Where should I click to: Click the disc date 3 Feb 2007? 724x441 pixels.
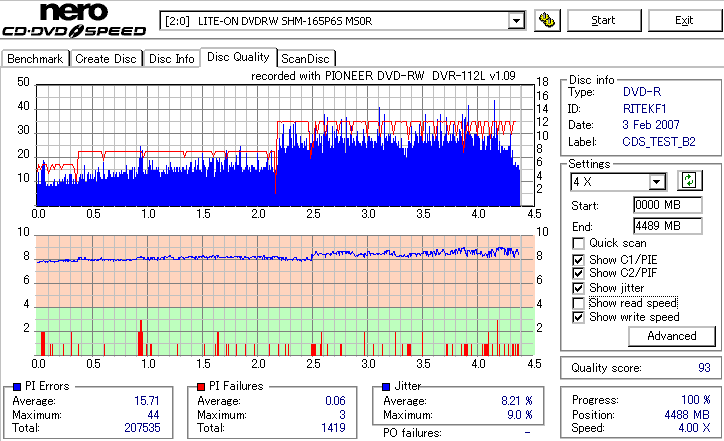click(x=651, y=125)
